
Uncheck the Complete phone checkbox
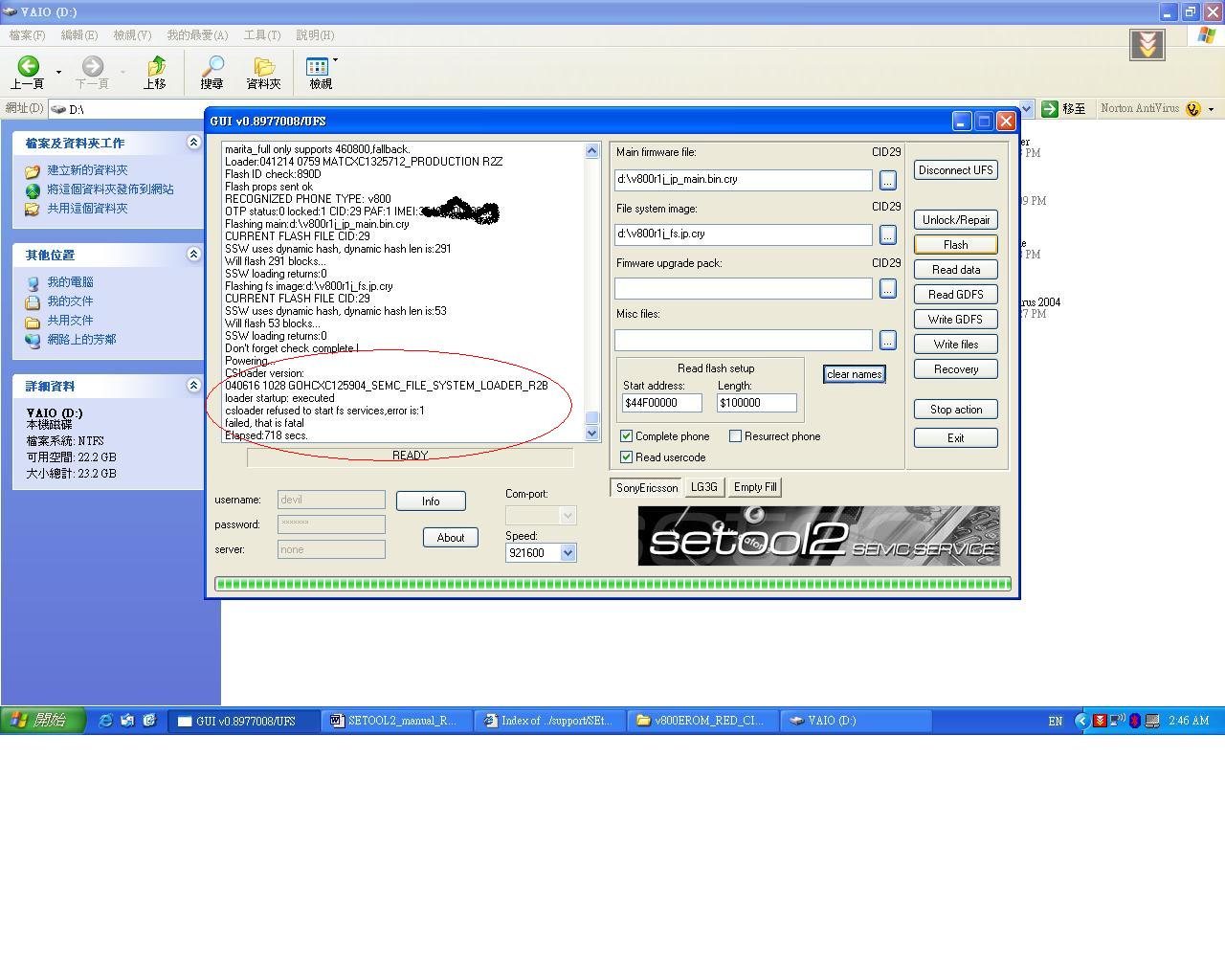(x=627, y=436)
